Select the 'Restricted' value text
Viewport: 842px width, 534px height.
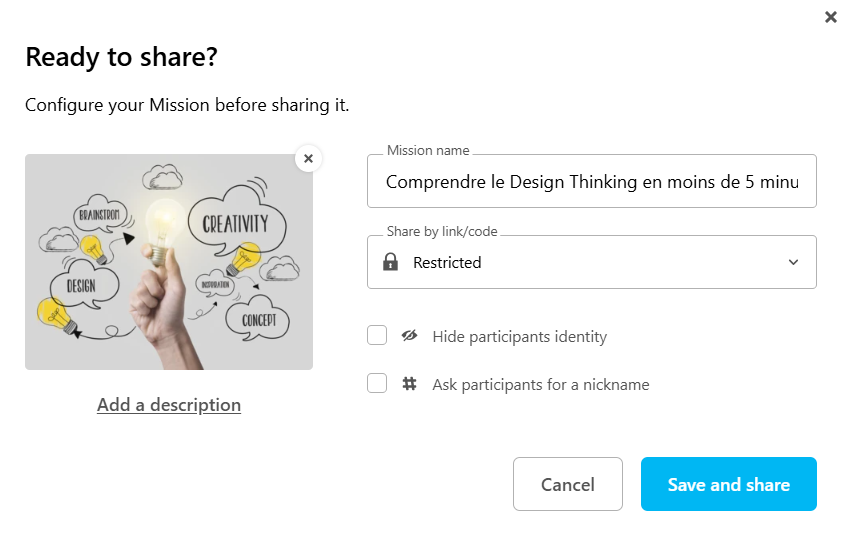[x=447, y=262]
